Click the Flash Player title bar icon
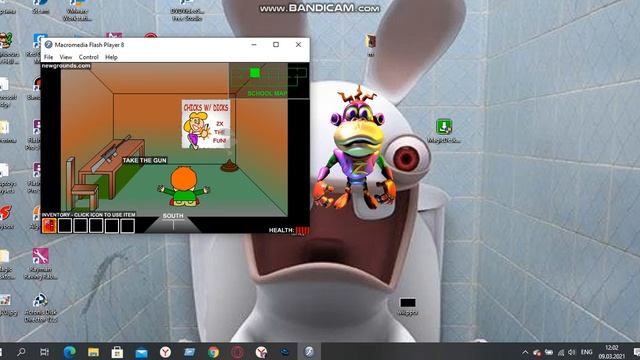Image resolution: width=640 pixels, height=360 pixels. (x=49, y=44)
